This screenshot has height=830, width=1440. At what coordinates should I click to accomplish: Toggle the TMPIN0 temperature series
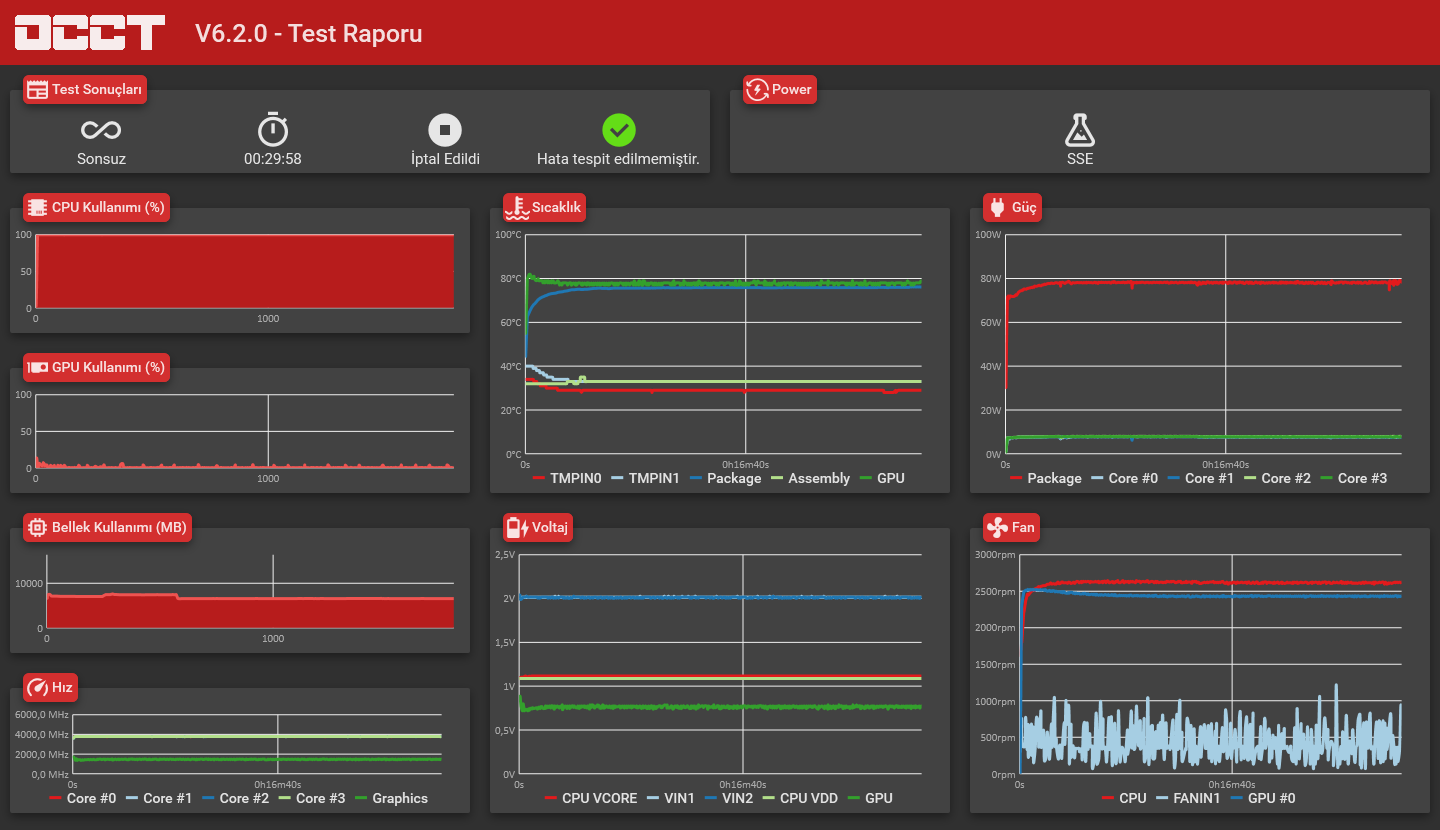click(x=566, y=478)
